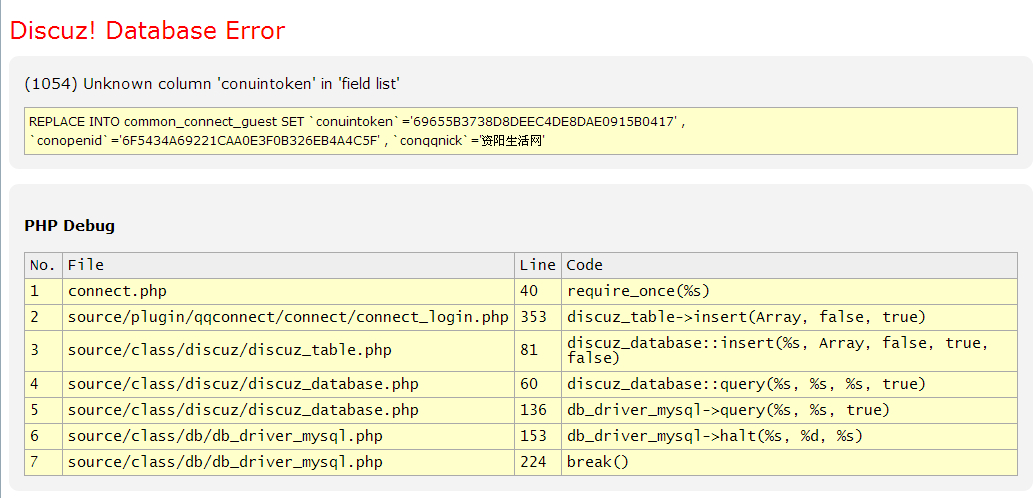Click the discuz_database::insert code cell
Screen dimensions: 1036x498
pyautogui.click(x=777, y=350)
